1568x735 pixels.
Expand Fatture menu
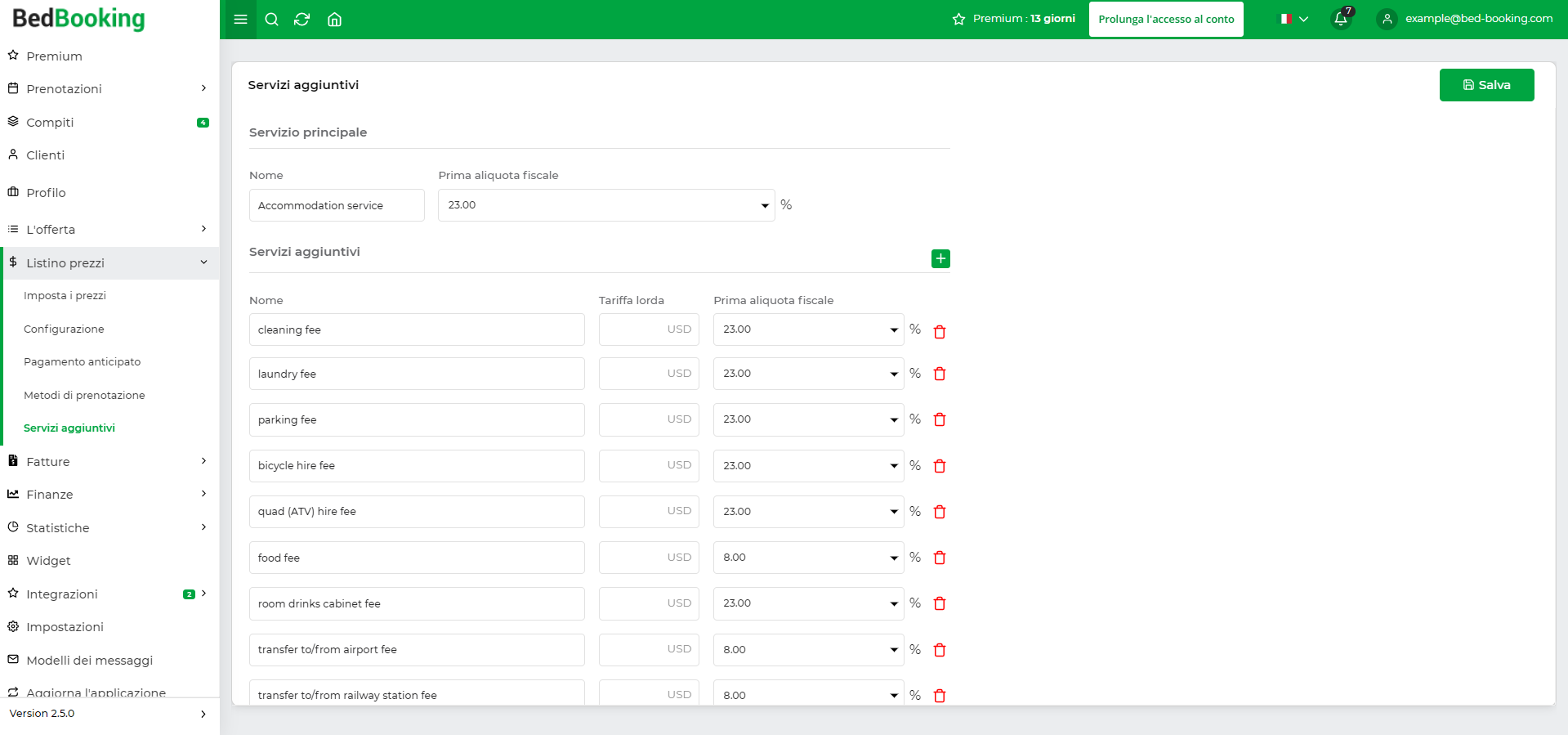[x=109, y=461]
